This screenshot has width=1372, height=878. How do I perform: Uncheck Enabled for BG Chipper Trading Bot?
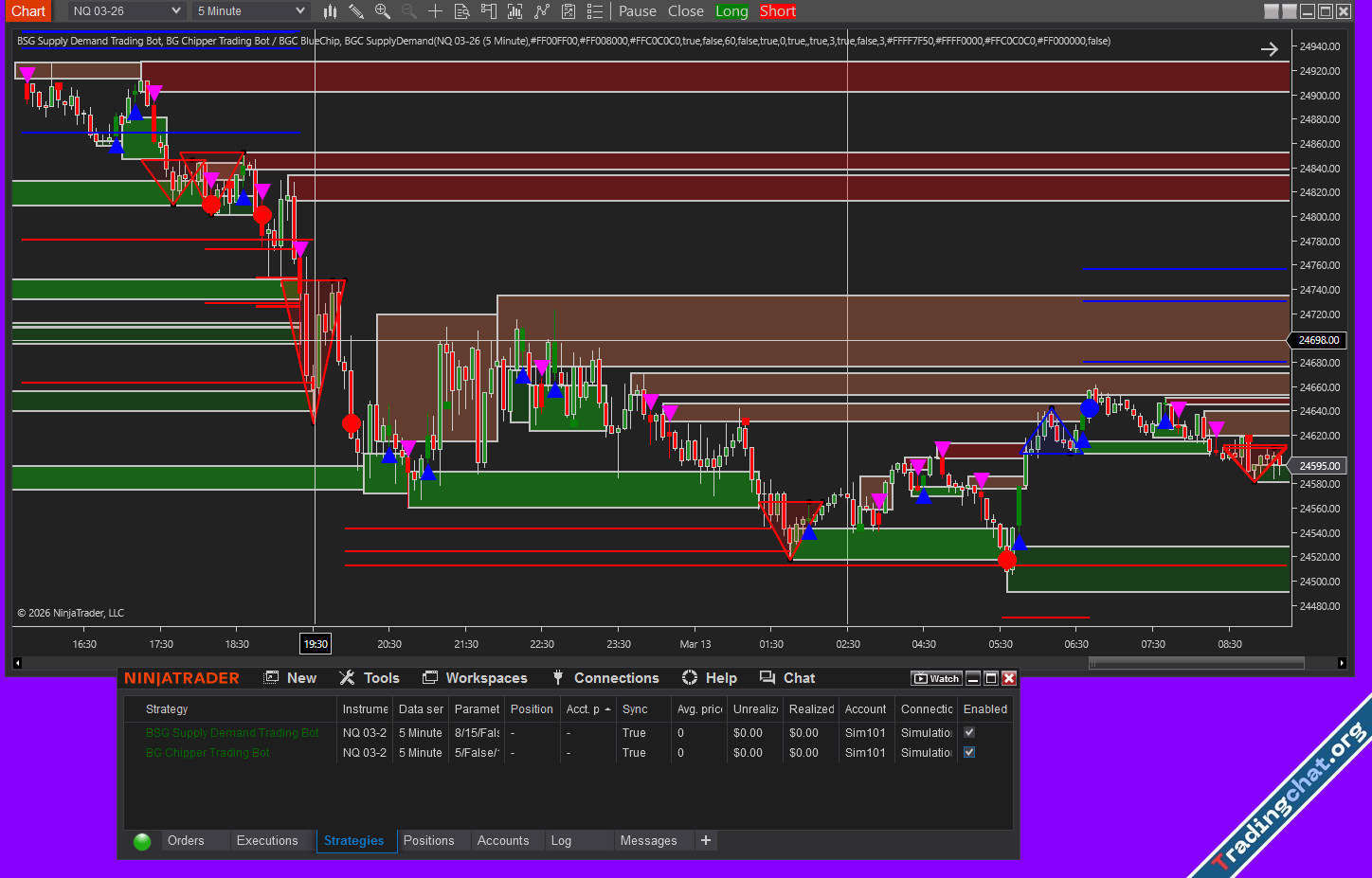pos(969,752)
